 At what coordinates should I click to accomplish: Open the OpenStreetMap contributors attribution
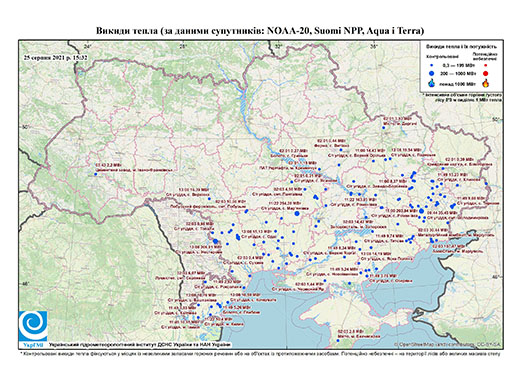pyautogui.click(x=447, y=344)
